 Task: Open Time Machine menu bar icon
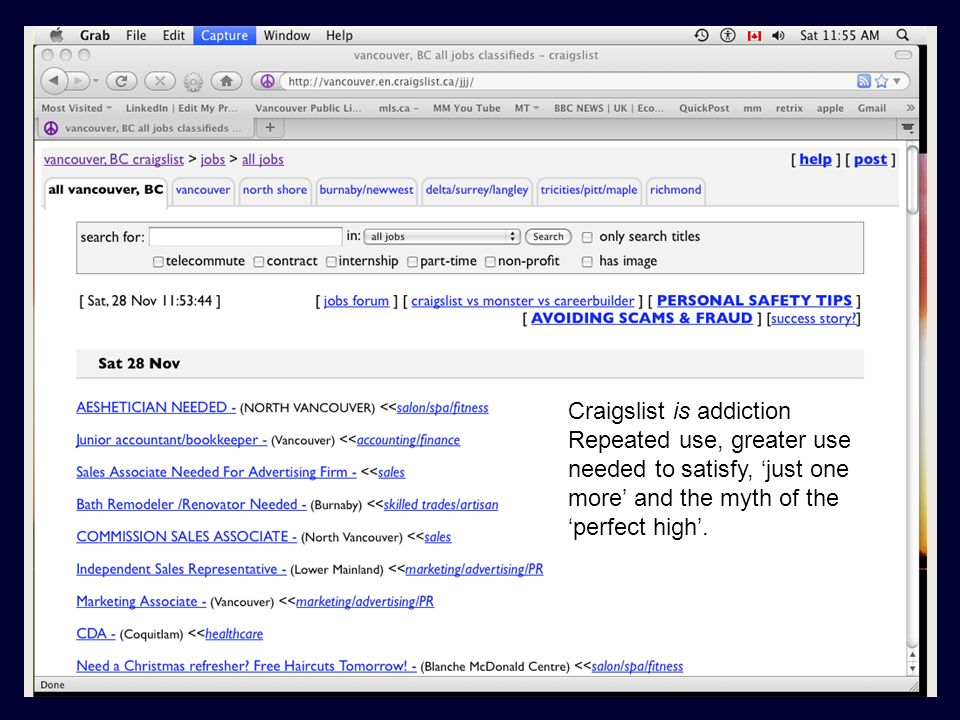point(702,35)
